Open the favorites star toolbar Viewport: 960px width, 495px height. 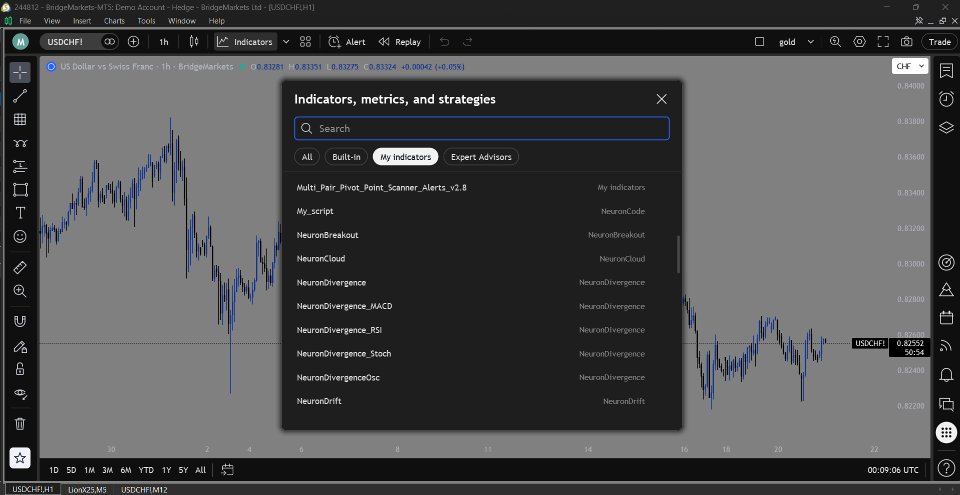tap(20, 458)
